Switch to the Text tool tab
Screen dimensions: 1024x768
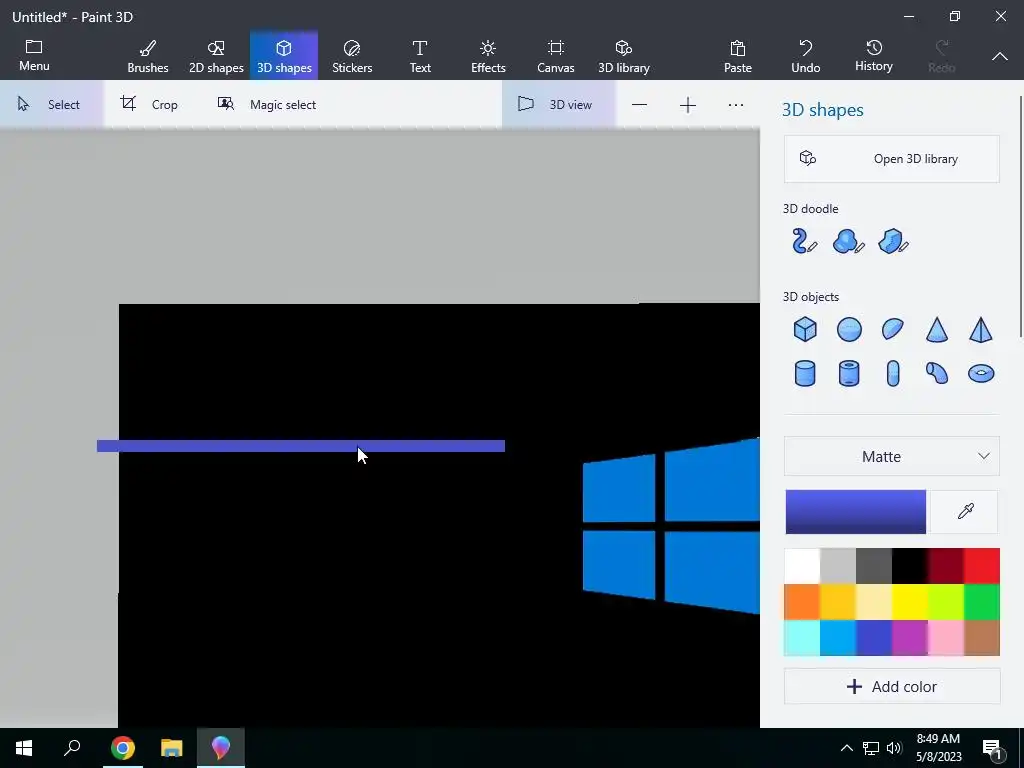coord(420,56)
